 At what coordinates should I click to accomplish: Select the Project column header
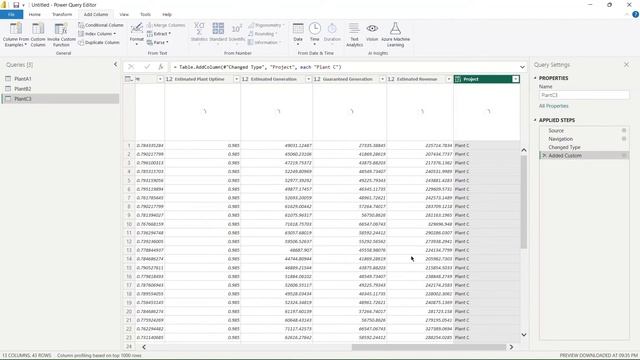(486, 79)
